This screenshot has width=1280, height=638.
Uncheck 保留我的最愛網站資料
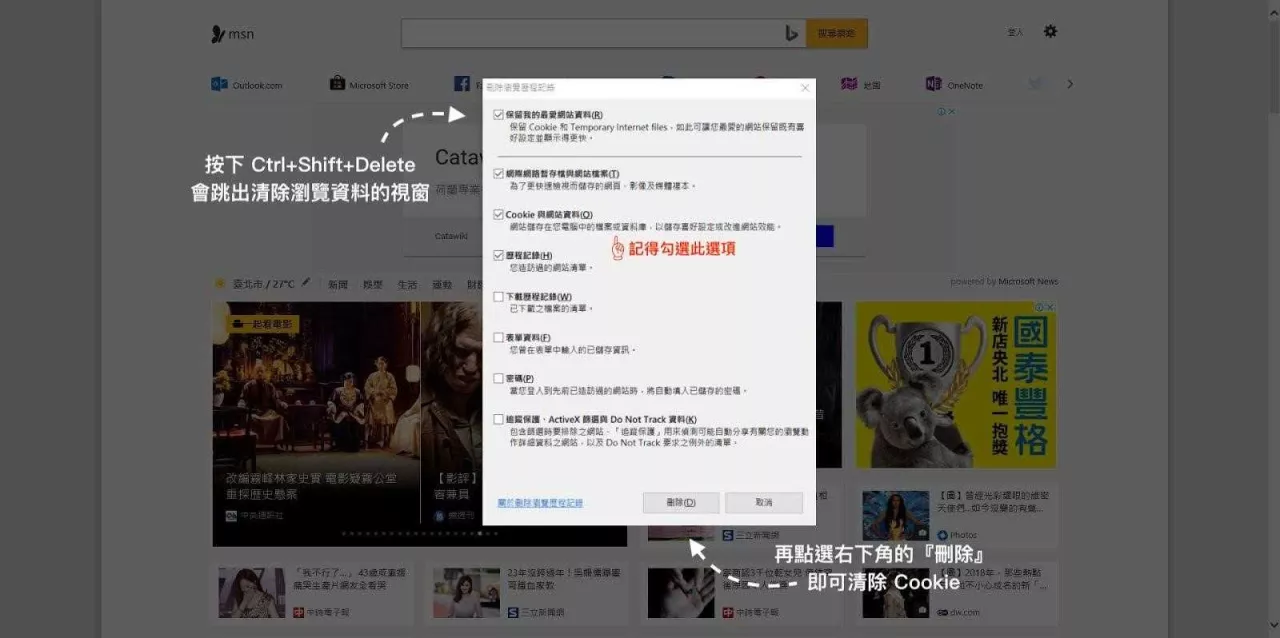(498, 112)
